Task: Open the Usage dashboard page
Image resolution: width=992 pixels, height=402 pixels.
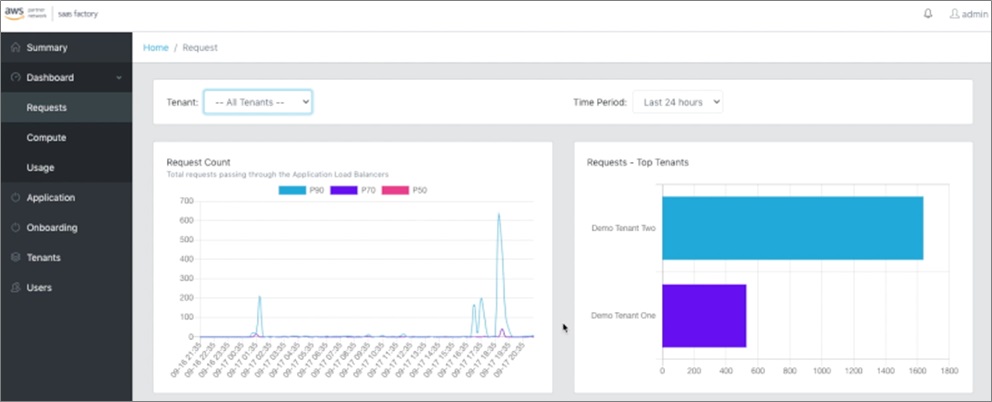Action: 40,168
